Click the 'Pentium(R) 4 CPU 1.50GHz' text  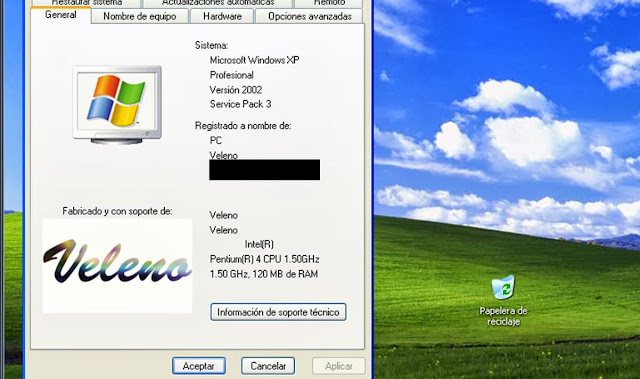(x=264, y=259)
